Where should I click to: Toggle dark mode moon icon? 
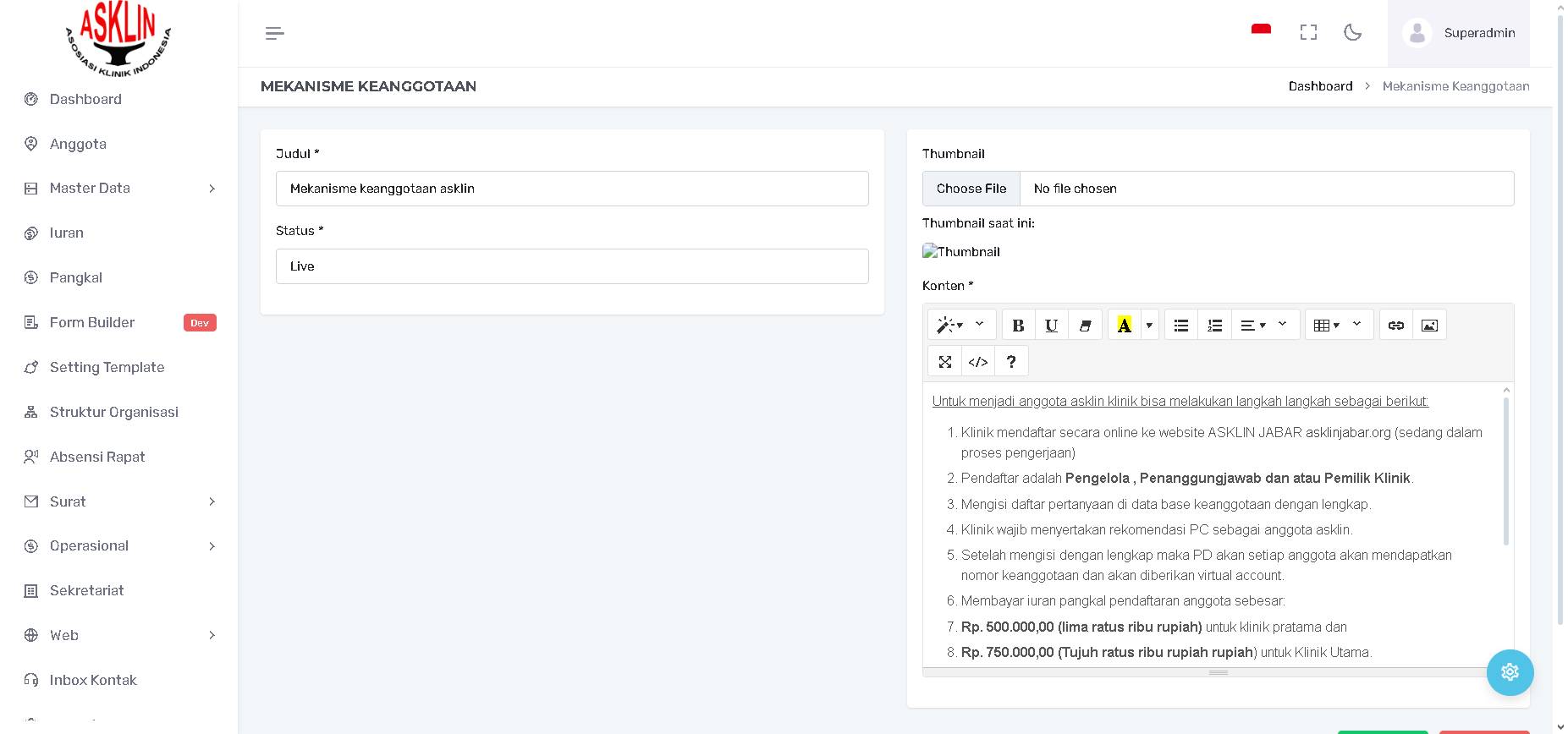click(1352, 33)
